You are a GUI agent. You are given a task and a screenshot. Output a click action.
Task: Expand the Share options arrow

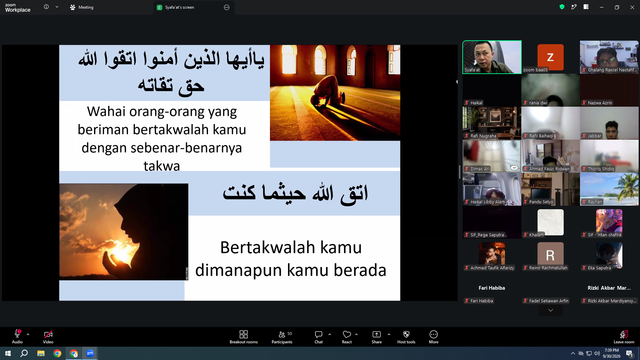tap(389, 334)
